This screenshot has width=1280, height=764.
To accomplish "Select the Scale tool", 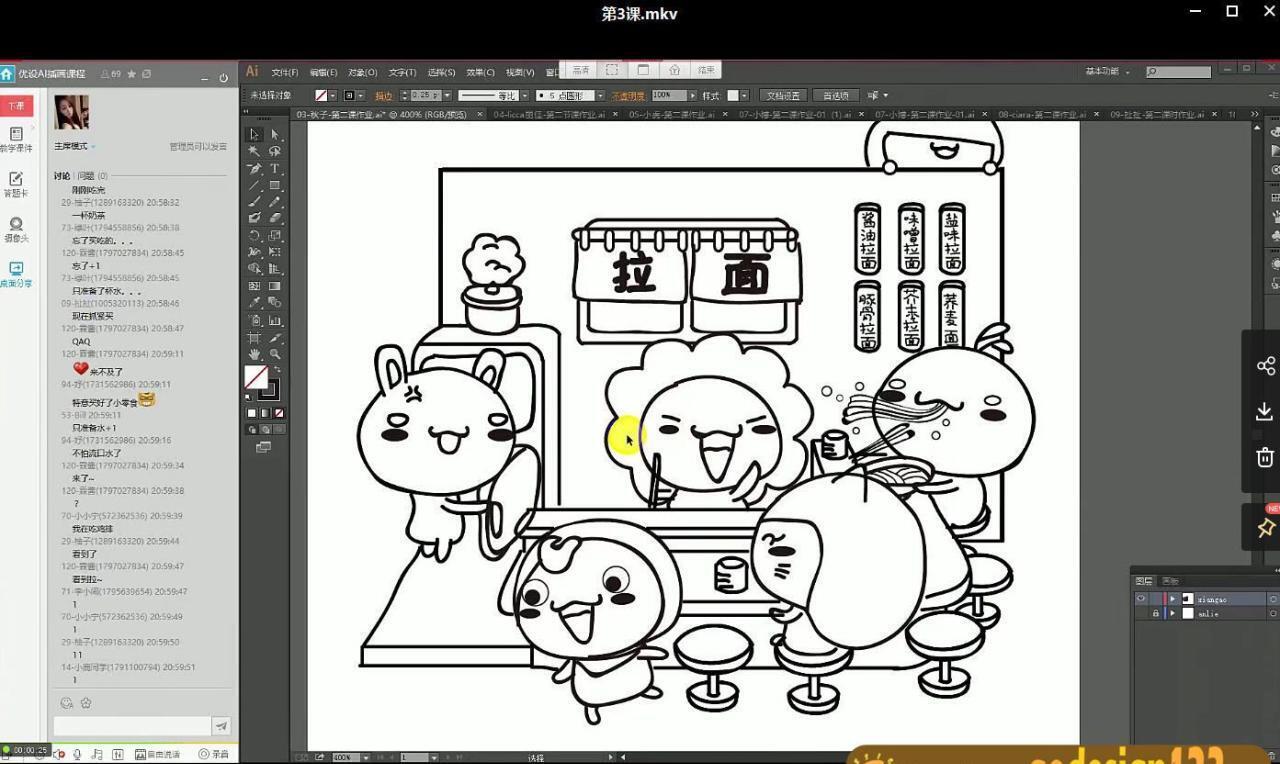I will click(275, 236).
